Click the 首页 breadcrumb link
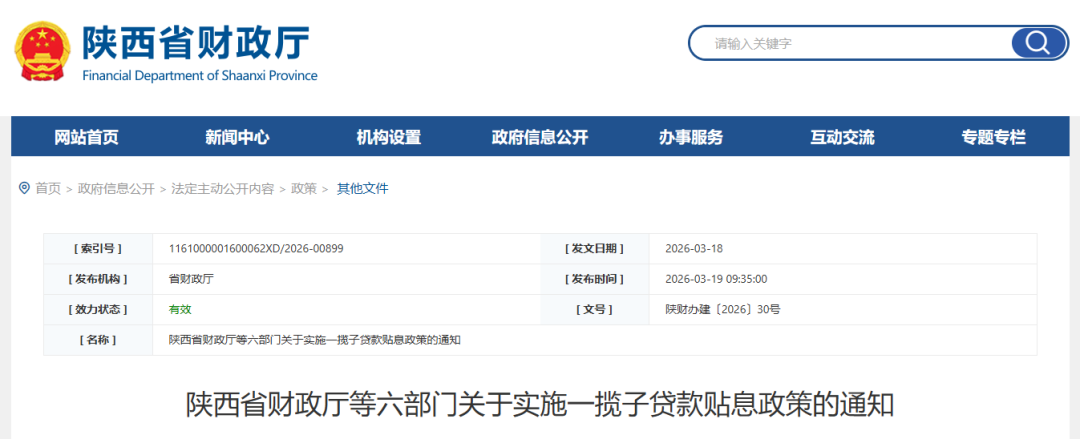1080x439 pixels. 48,188
